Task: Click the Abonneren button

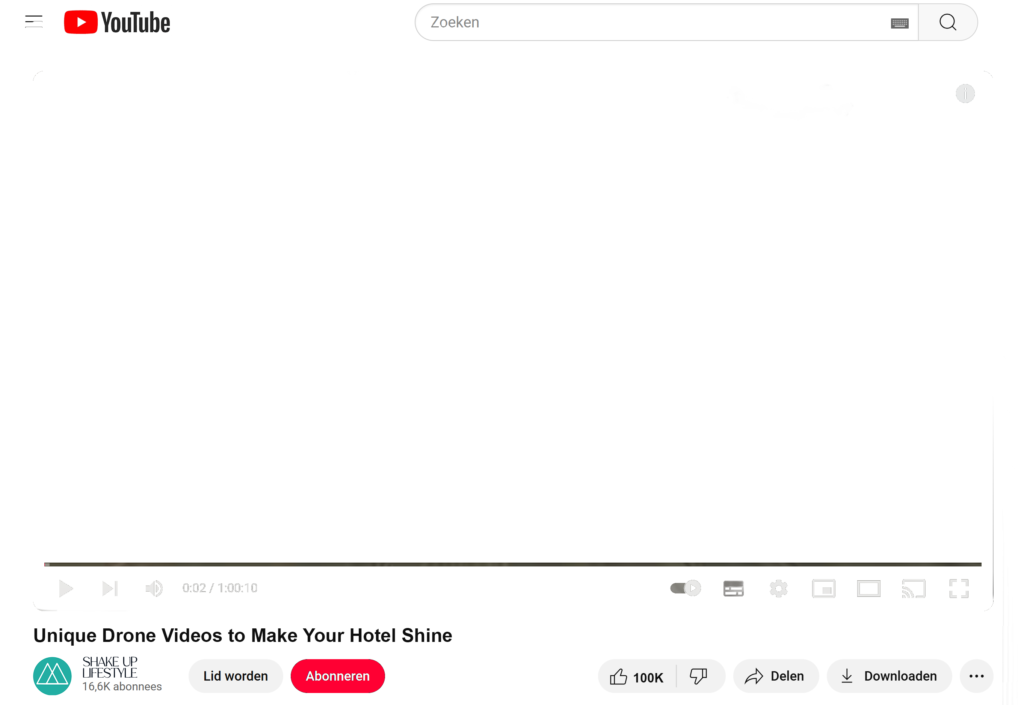Action: pyautogui.click(x=338, y=676)
